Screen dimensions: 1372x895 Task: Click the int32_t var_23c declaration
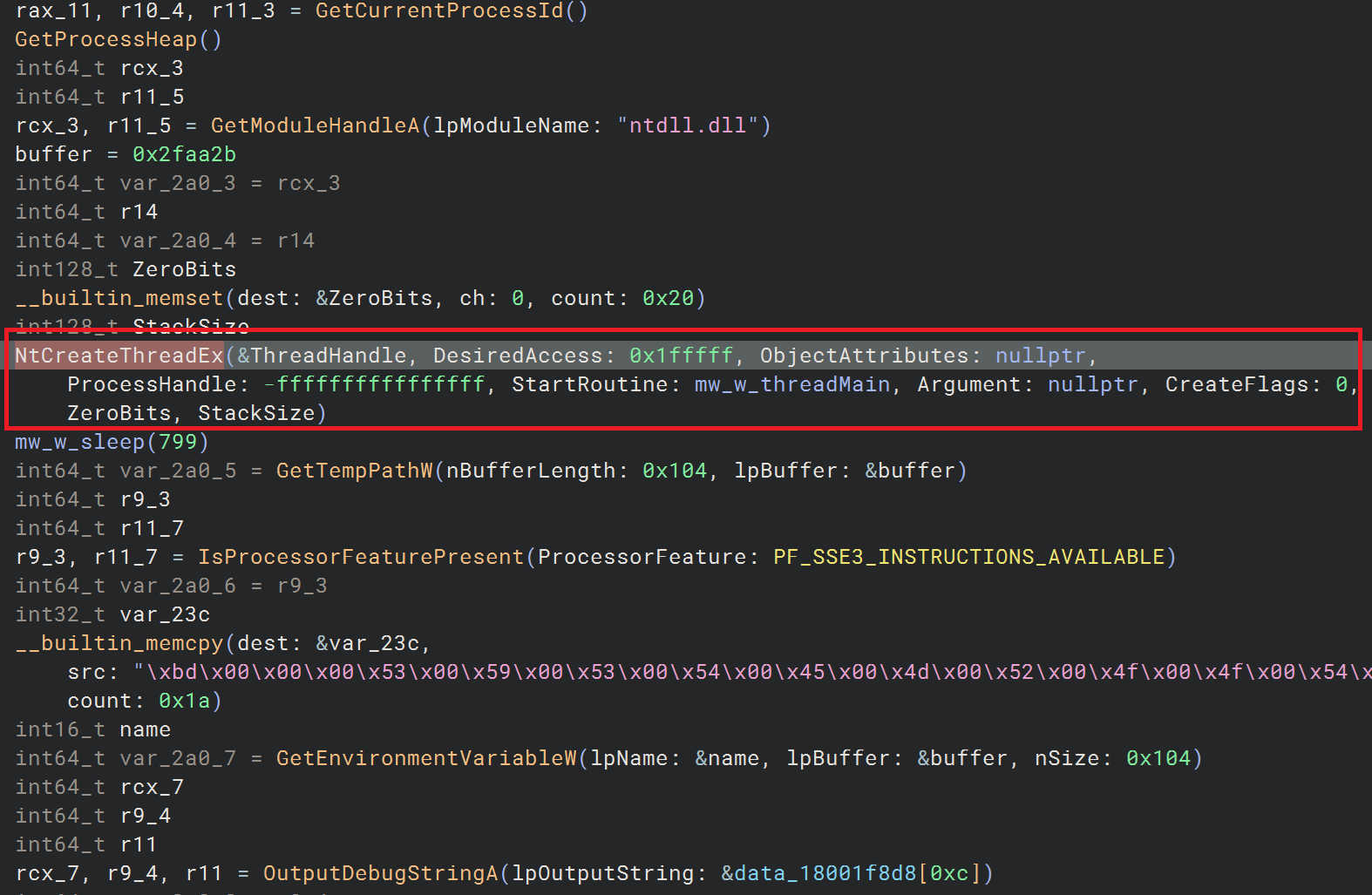coord(112,614)
